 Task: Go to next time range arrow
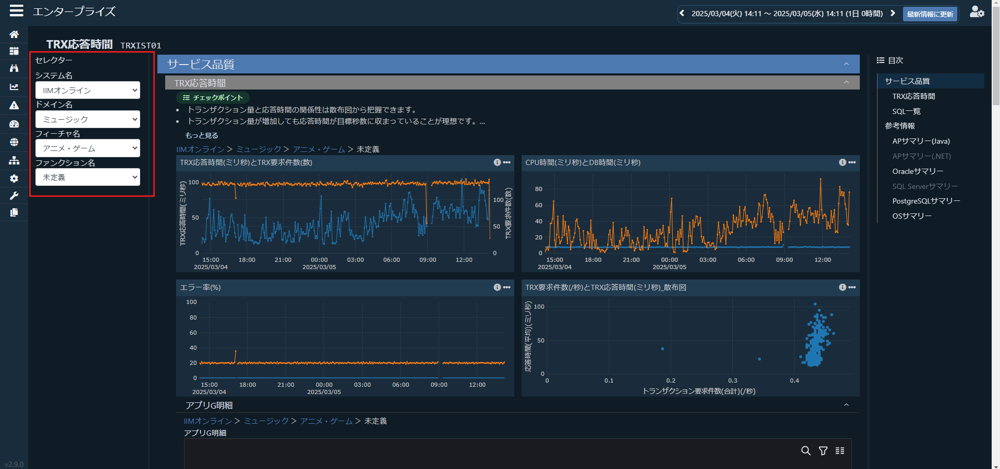point(893,13)
